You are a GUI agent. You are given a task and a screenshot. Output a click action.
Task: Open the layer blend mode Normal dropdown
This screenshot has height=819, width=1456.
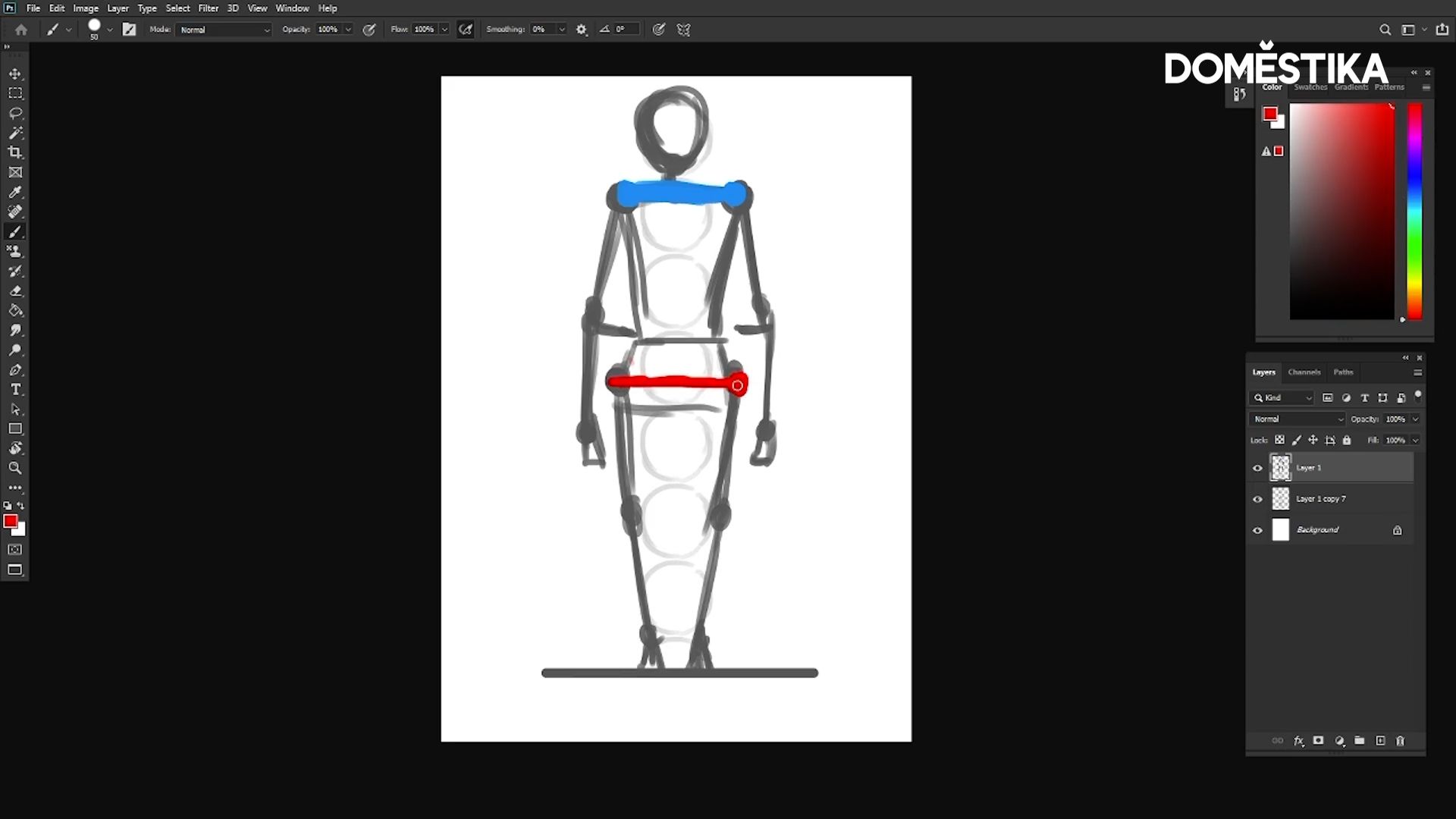click(x=1298, y=419)
